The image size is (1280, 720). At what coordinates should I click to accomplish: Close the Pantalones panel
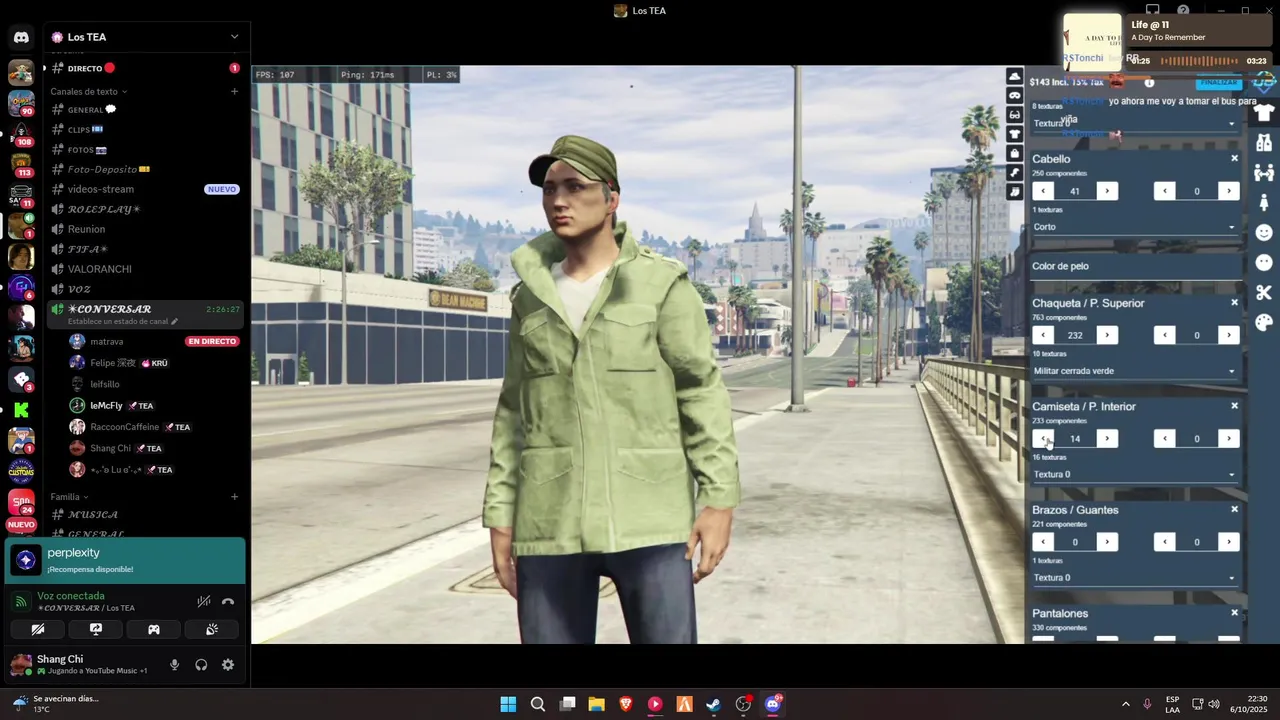point(1234,613)
